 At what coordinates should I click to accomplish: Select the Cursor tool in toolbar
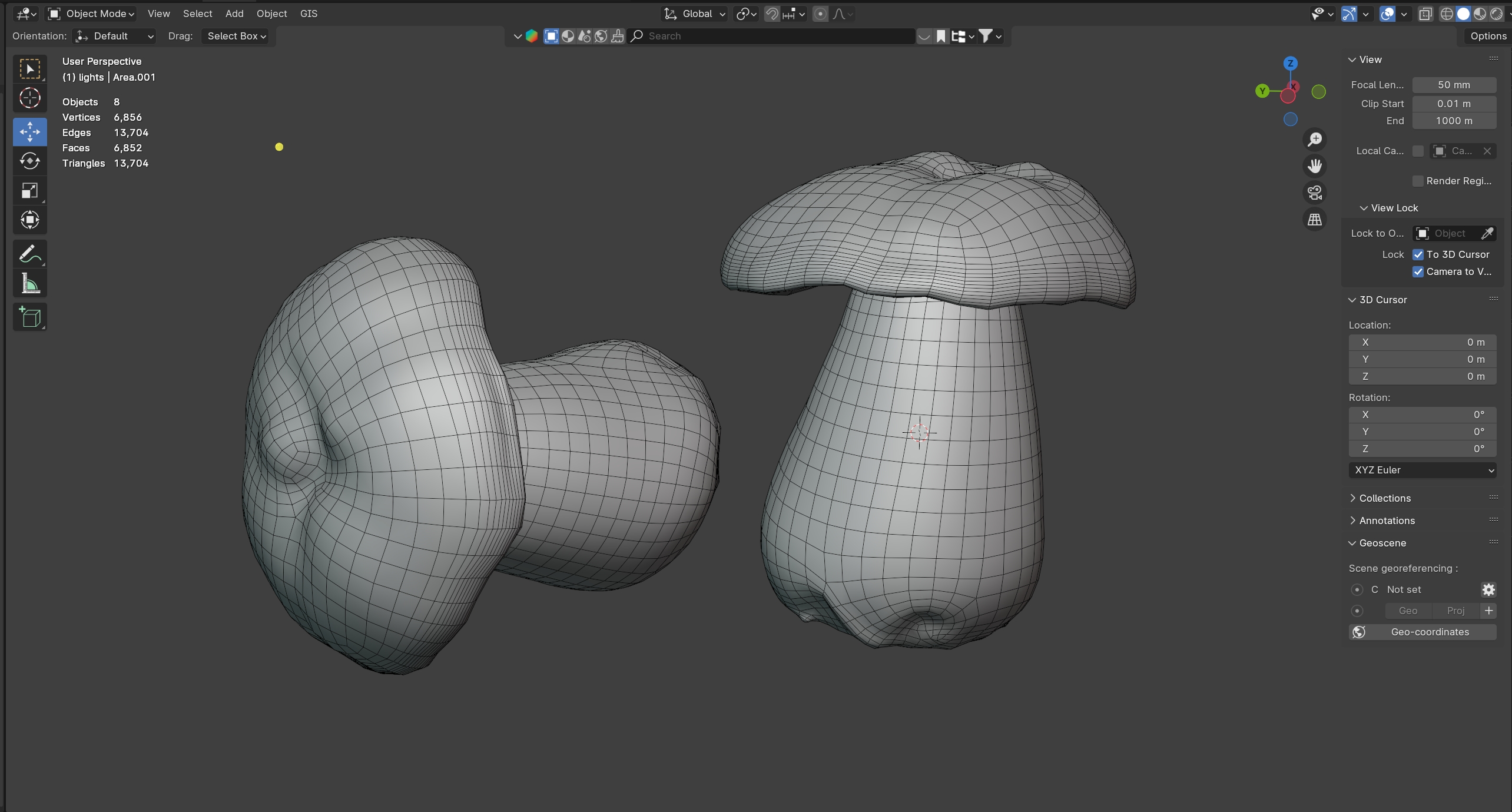29,98
